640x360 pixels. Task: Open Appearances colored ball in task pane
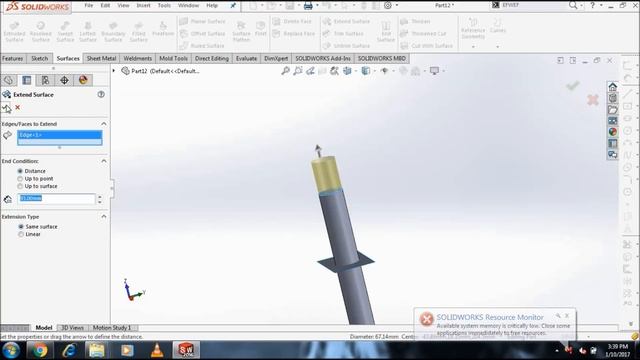coord(612,132)
